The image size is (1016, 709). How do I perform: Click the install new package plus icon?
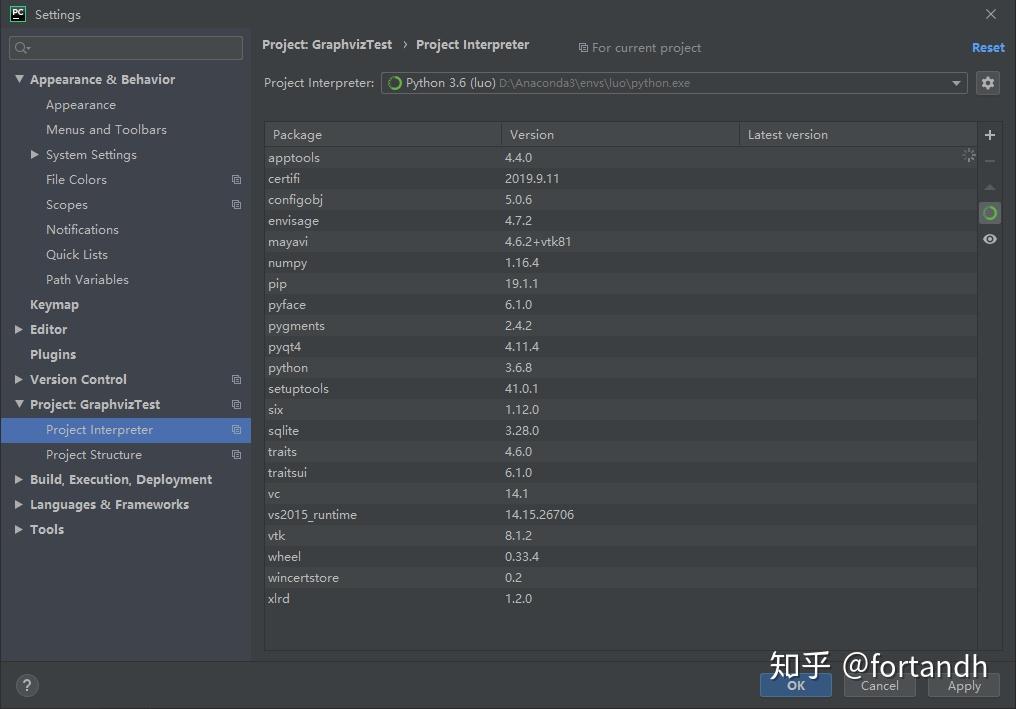[989, 134]
